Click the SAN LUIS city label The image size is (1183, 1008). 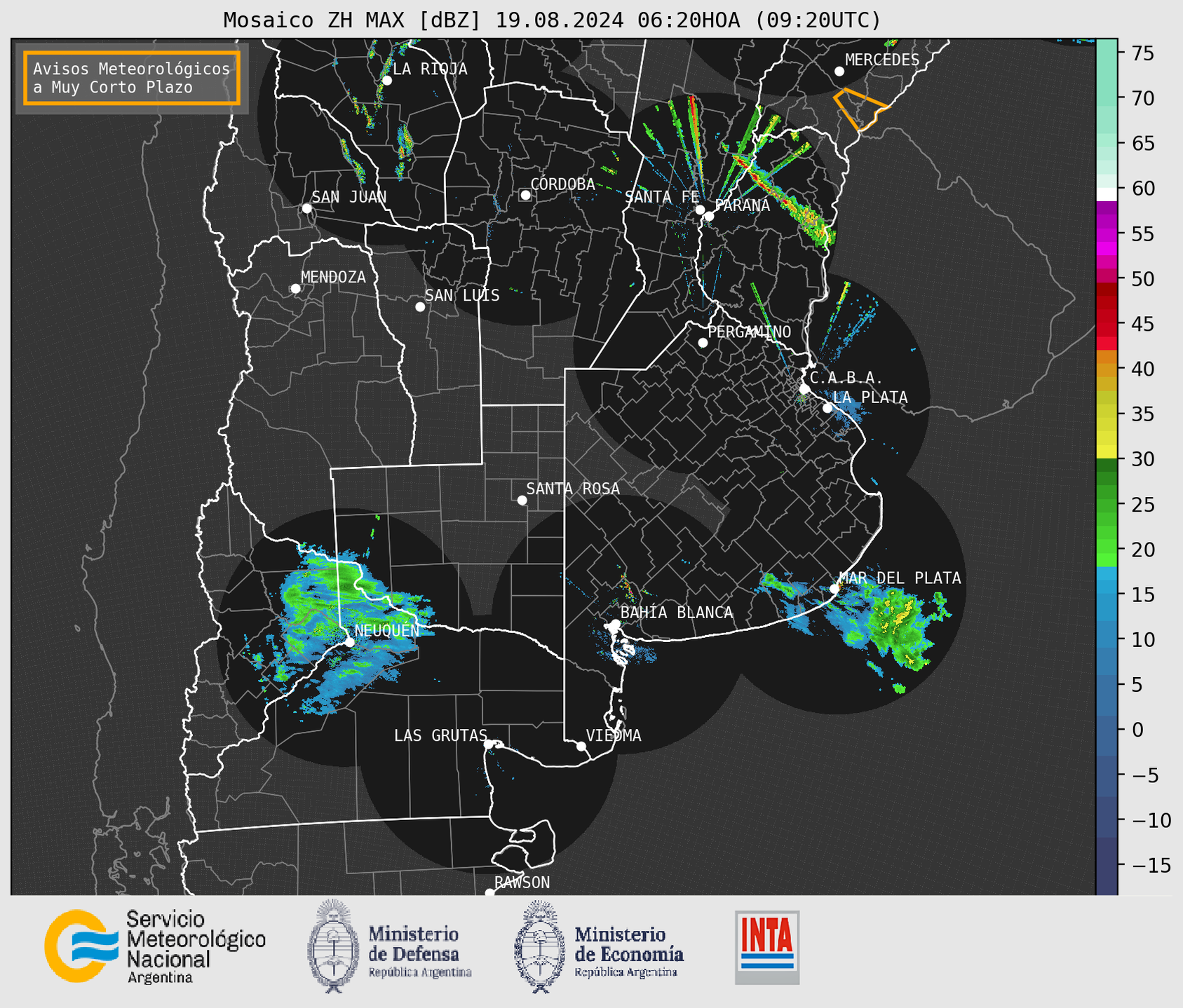click(x=462, y=295)
